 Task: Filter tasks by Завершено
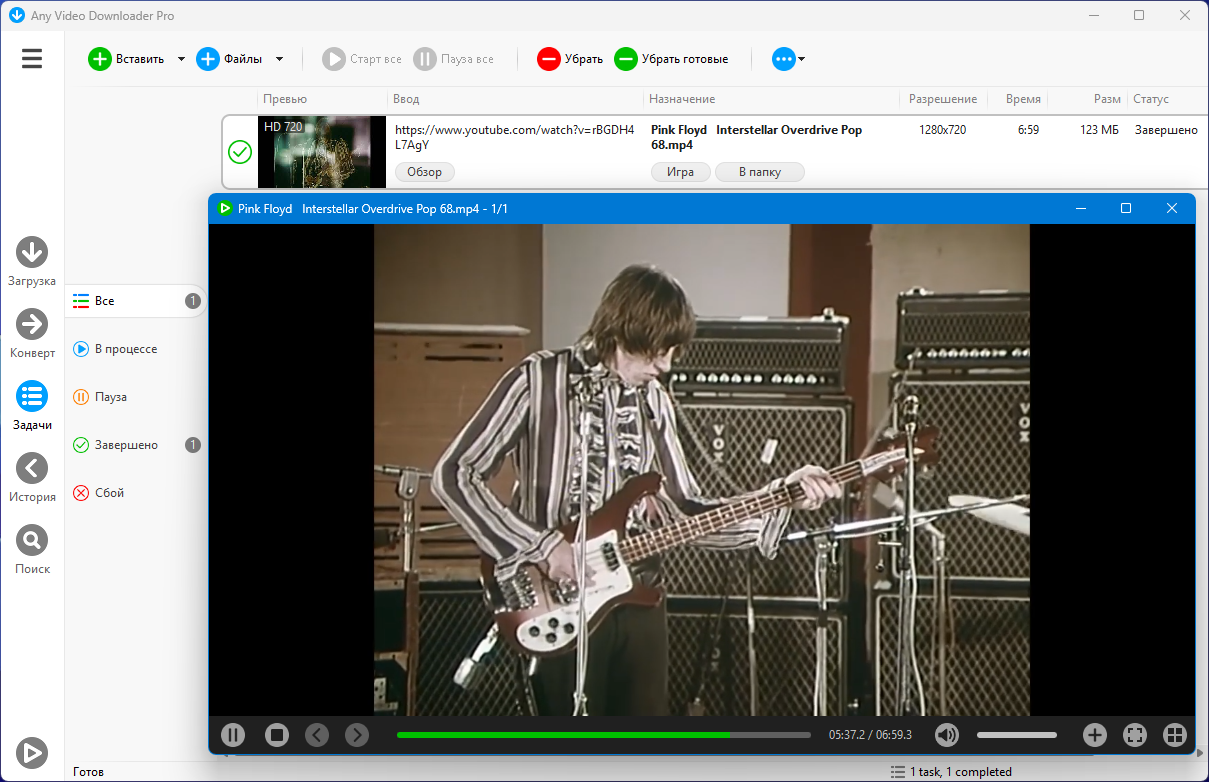(x=136, y=445)
